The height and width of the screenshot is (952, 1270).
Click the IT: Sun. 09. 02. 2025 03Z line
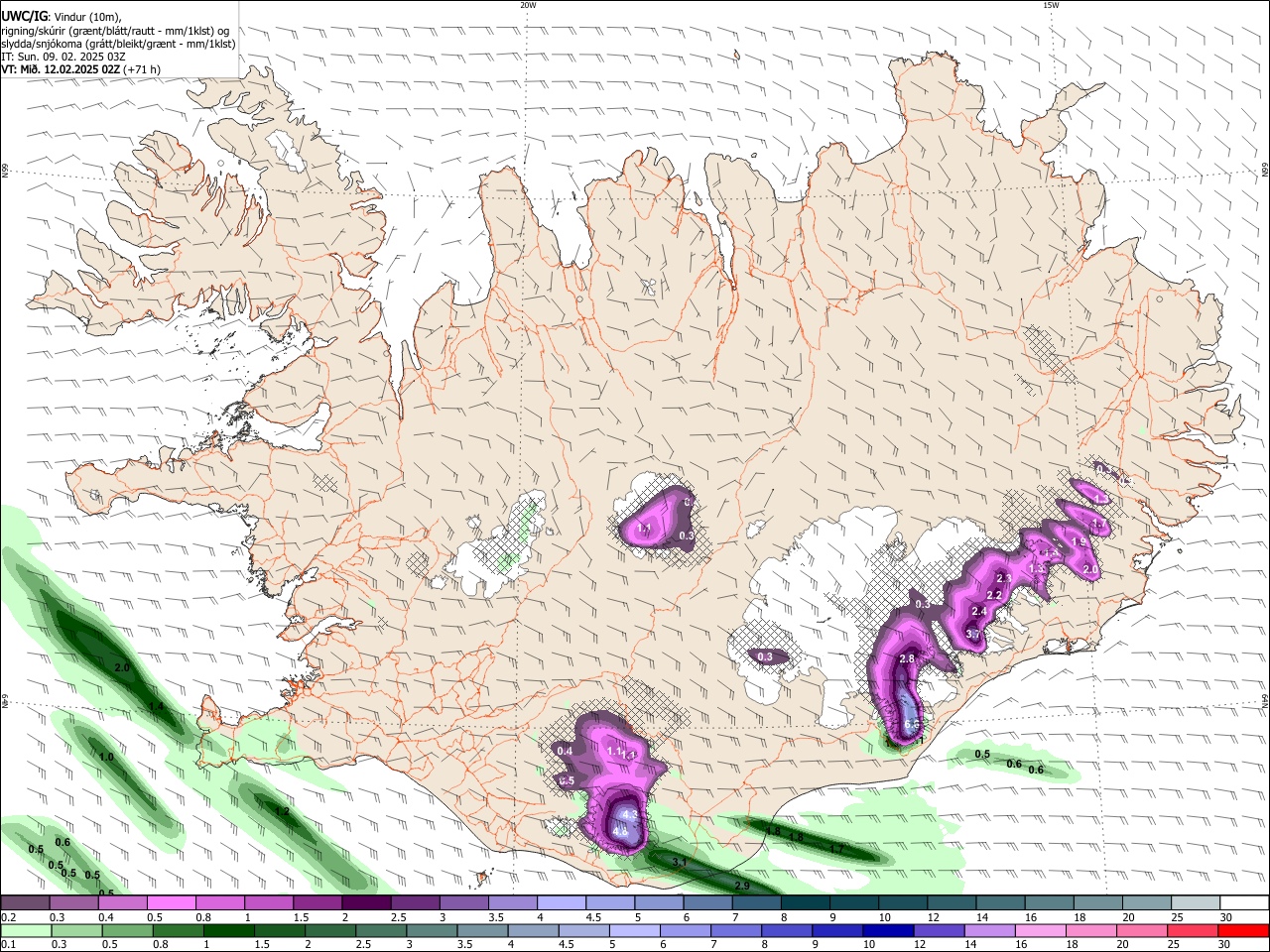pos(63,57)
